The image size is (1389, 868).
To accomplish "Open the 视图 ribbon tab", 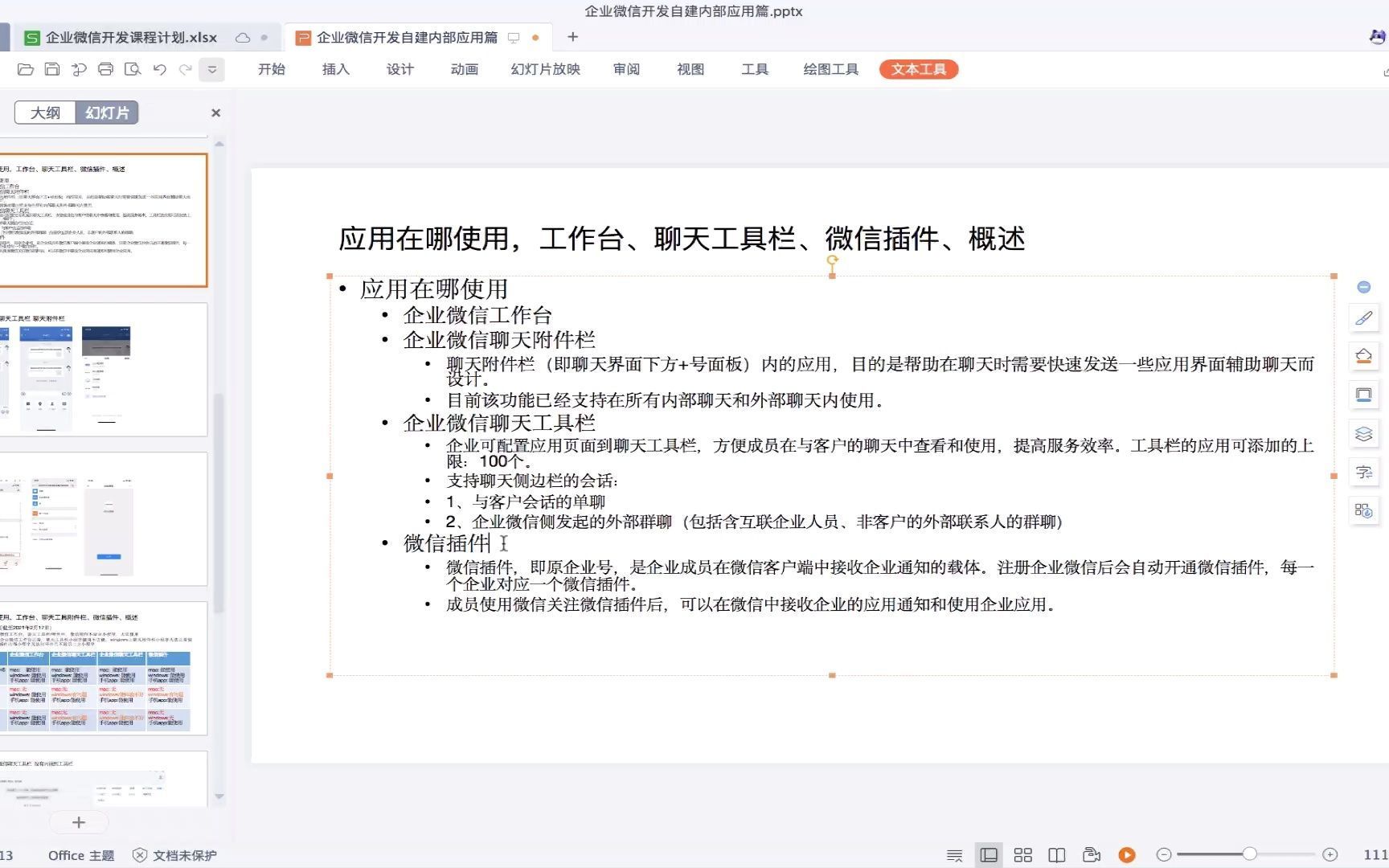I will click(690, 69).
